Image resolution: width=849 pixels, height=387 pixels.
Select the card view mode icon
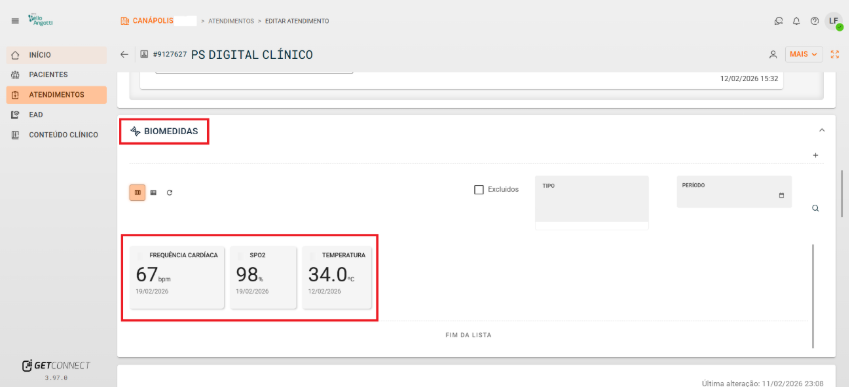(x=138, y=192)
